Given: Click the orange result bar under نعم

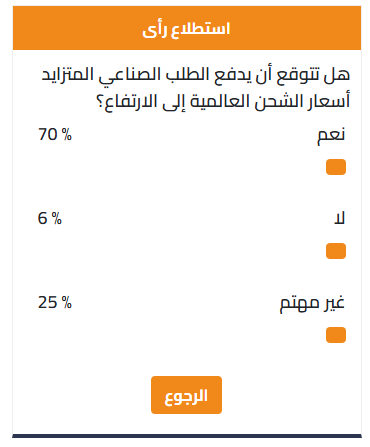Looking at the screenshot, I should coord(336,167).
